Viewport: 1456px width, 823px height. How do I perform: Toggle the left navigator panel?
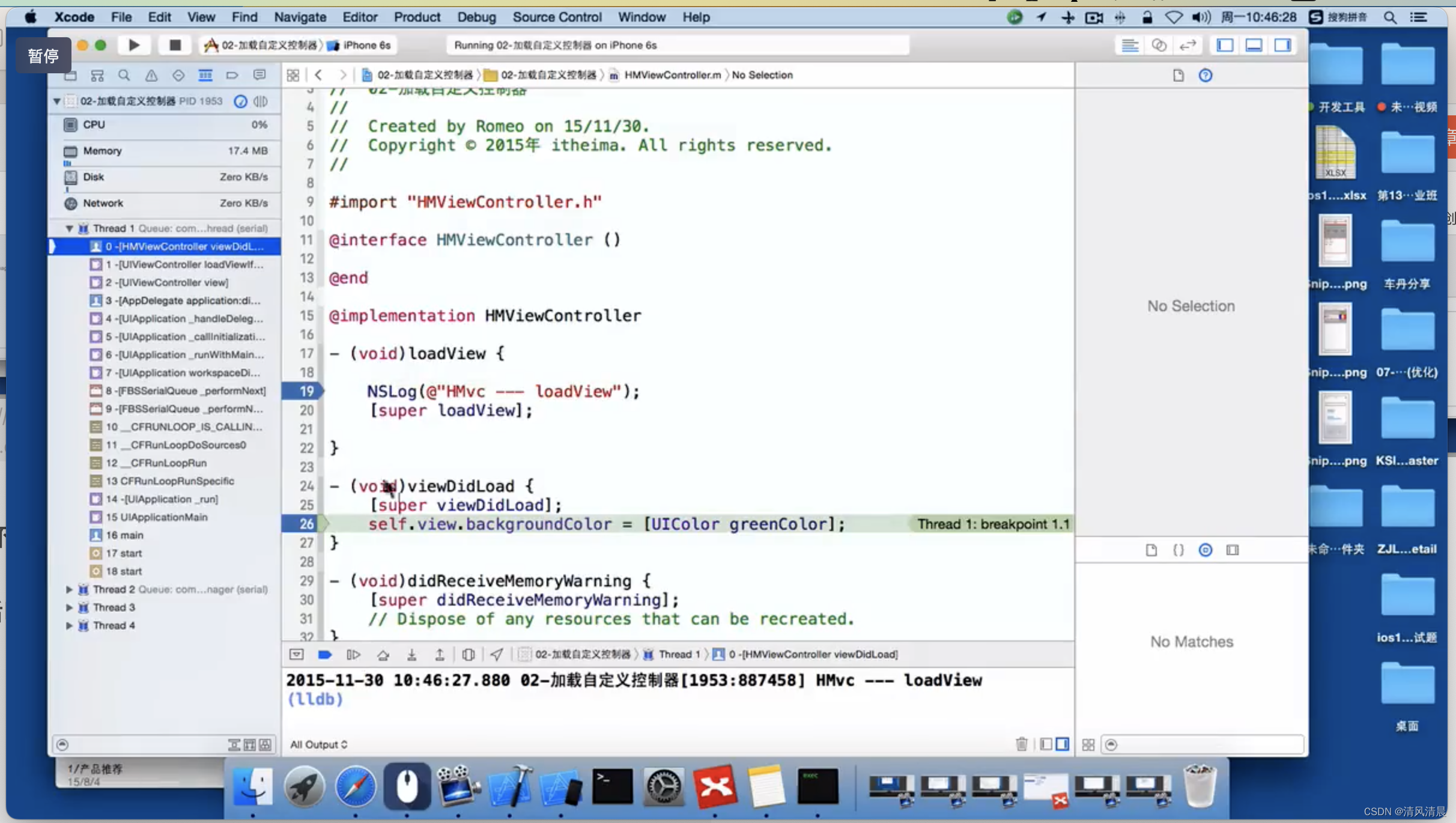[1225, 45]
